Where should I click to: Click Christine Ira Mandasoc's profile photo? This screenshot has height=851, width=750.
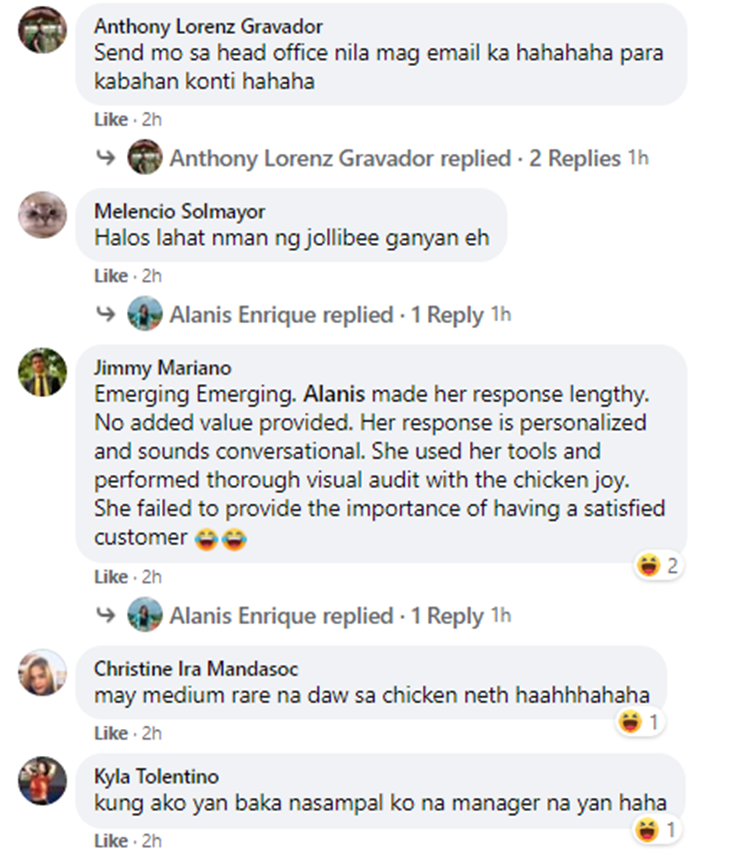(x=42, y=672)
